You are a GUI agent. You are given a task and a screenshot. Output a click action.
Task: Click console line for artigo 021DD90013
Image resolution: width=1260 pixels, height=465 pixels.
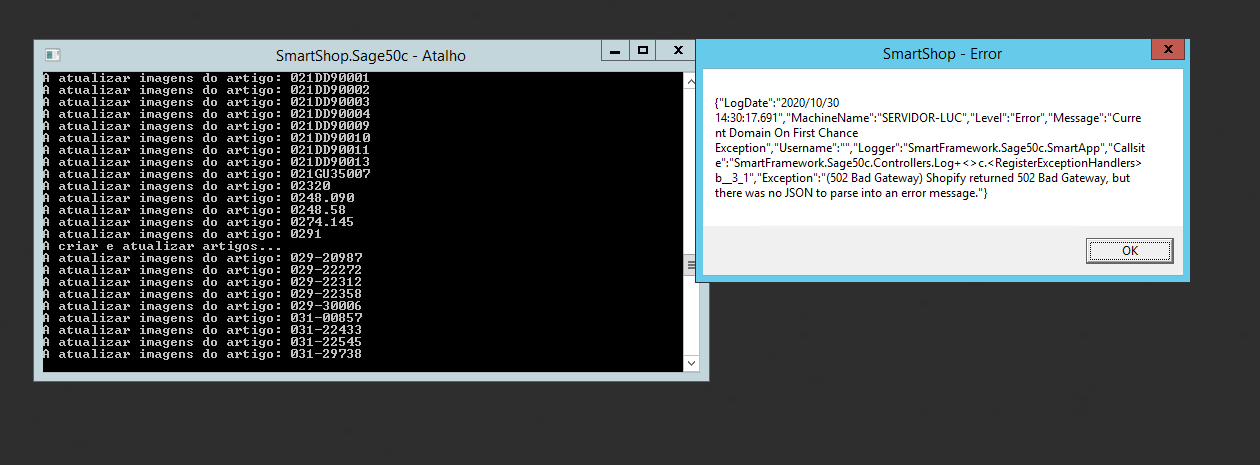point(207,161)
